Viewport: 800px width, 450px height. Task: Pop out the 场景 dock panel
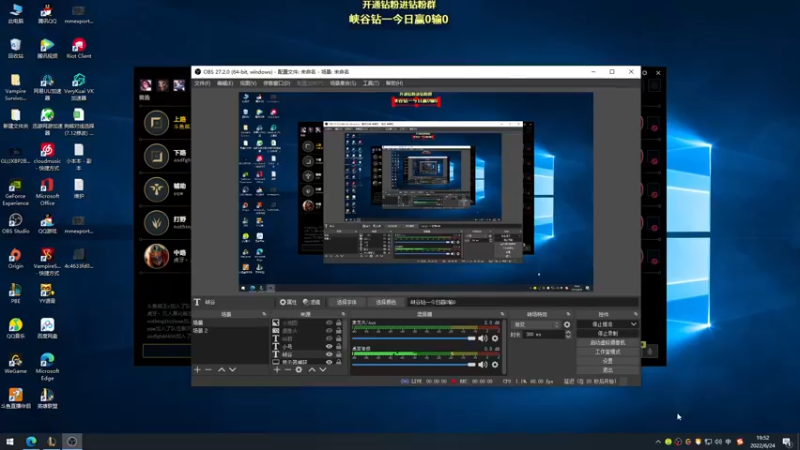(x=264, y=314)
